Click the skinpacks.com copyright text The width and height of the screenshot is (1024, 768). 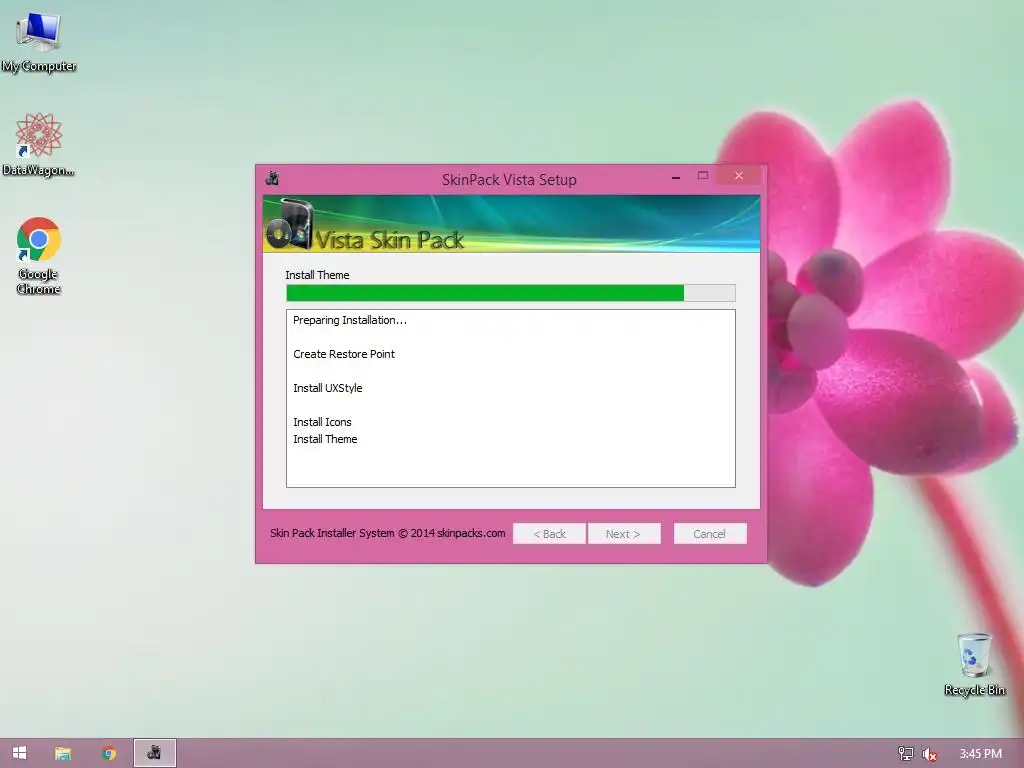[388, 533]
